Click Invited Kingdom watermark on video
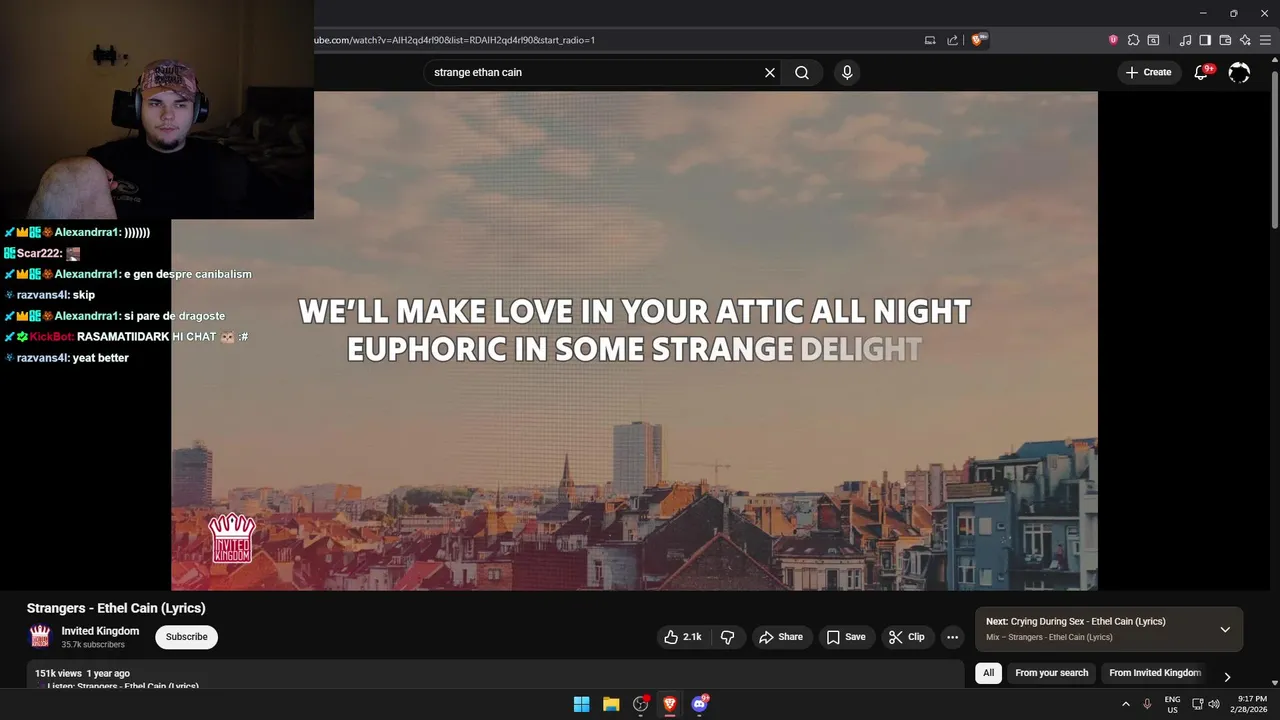 coord(232,539)
